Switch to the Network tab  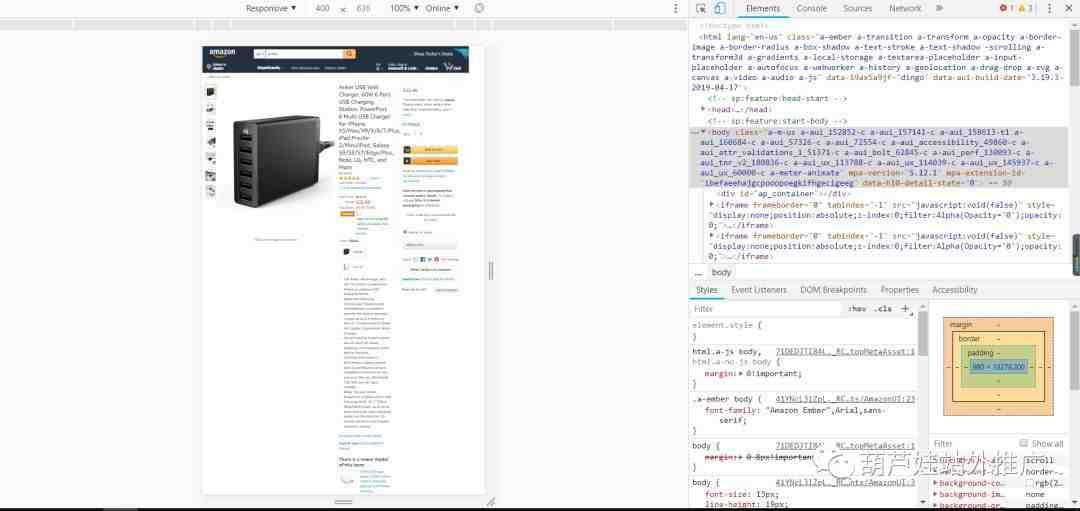click(x=905, y=8)
